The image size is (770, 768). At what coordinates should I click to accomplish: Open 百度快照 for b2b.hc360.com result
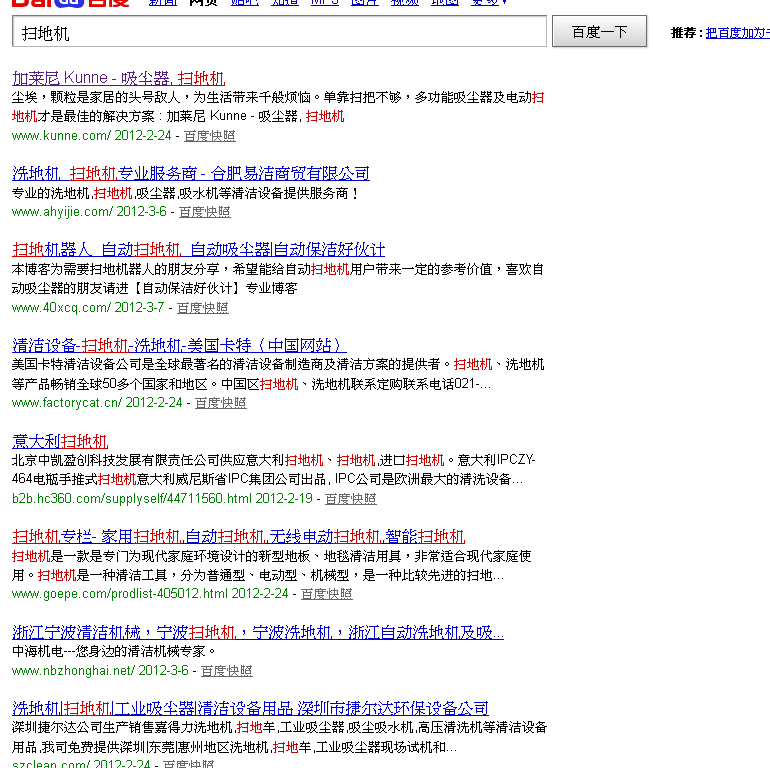pyautogui.click(x=351, y=499)
